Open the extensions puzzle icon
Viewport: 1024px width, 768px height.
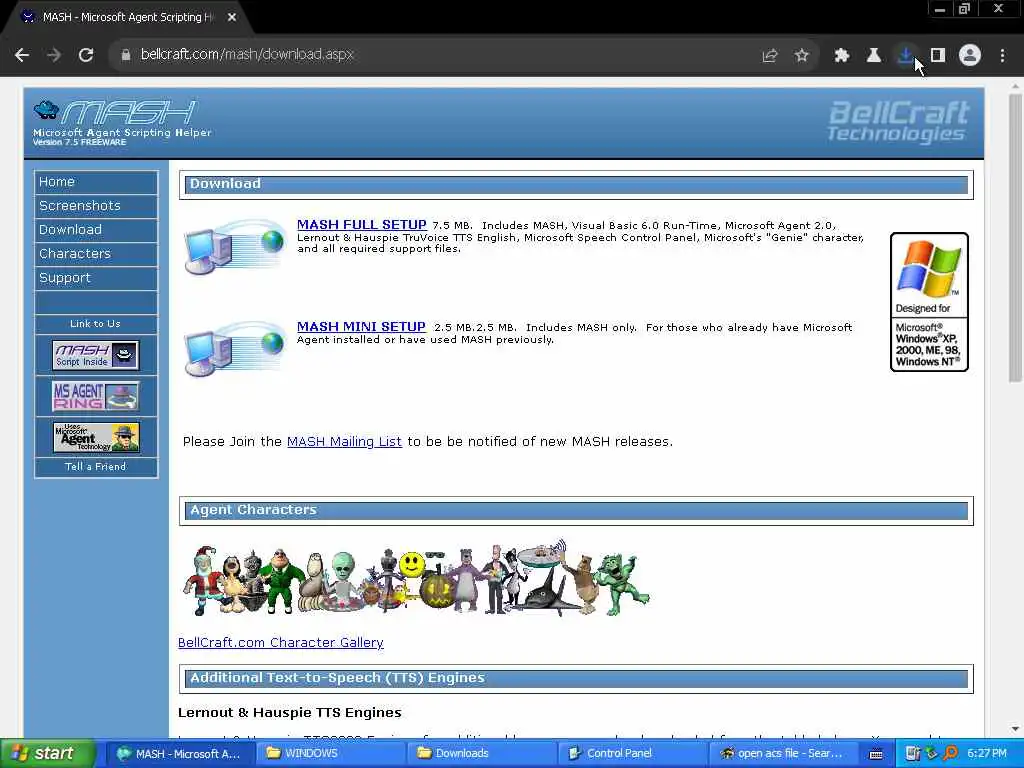[x=842, y=56]
